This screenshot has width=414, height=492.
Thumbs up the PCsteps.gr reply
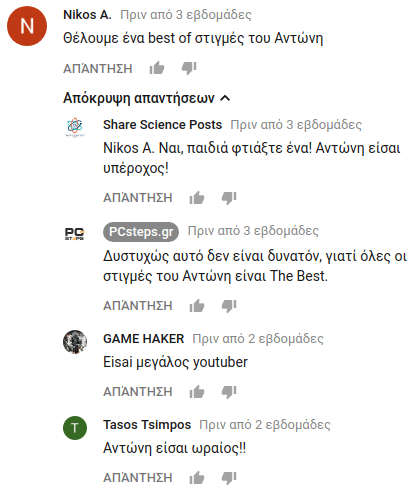[197, 306]
